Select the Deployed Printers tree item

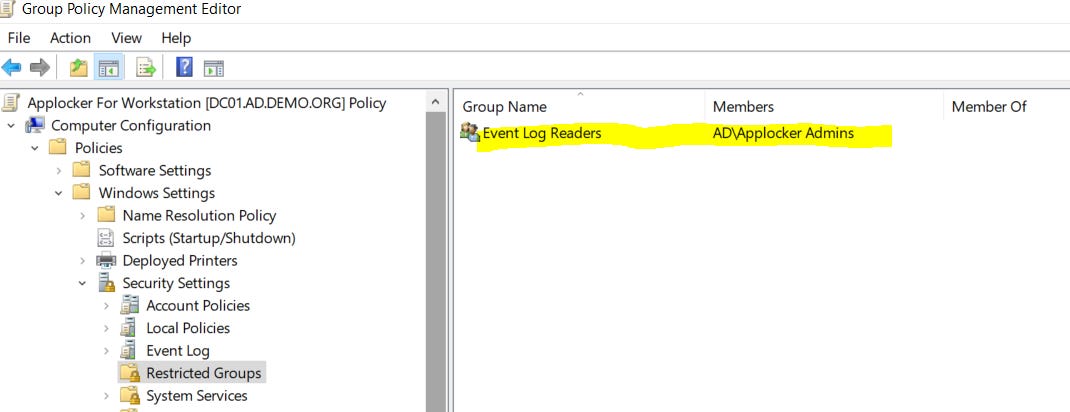pyautogui.click(x=179, y=261)
